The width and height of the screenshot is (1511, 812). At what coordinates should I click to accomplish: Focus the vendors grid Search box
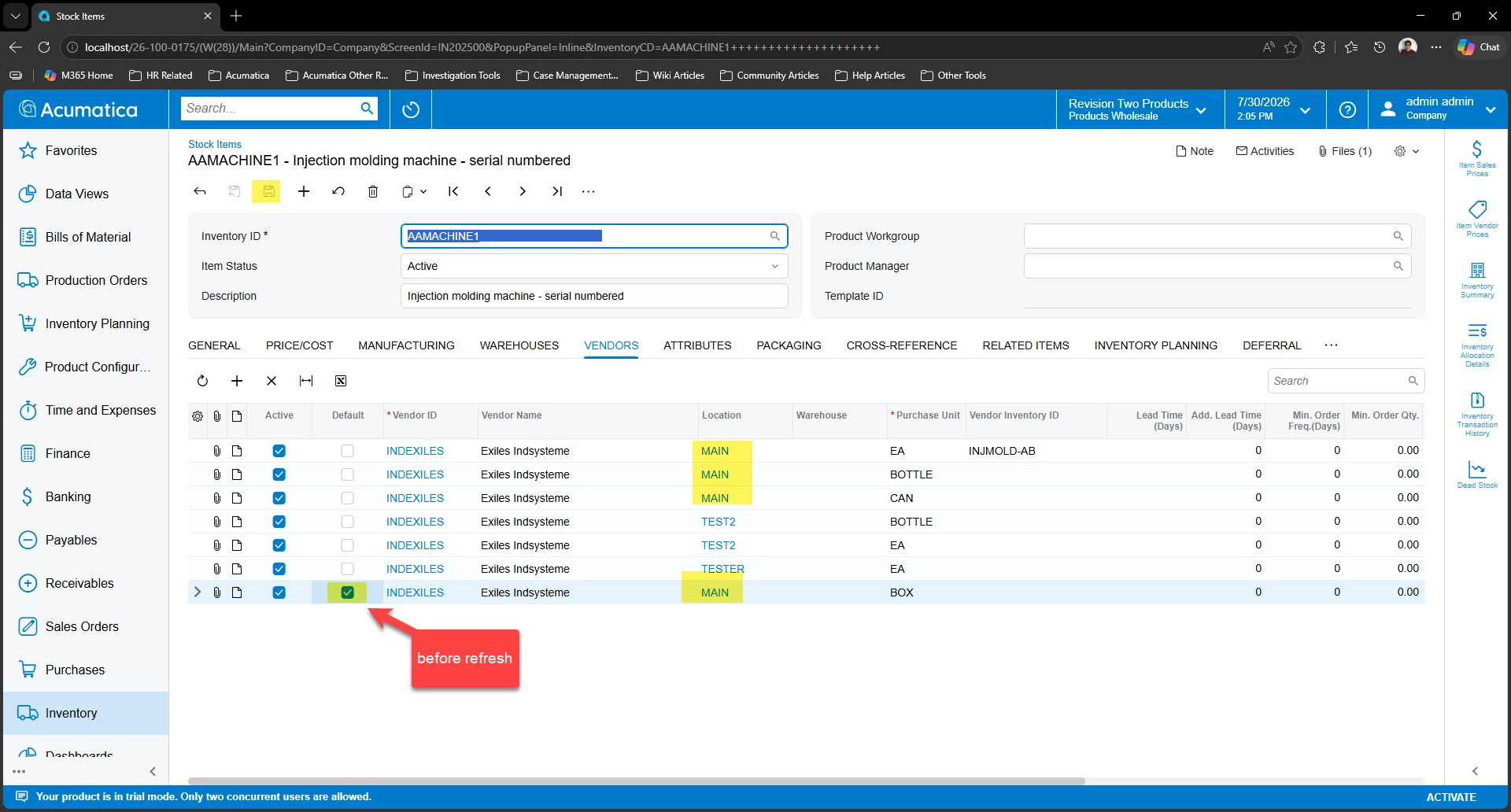[1346, 381]
